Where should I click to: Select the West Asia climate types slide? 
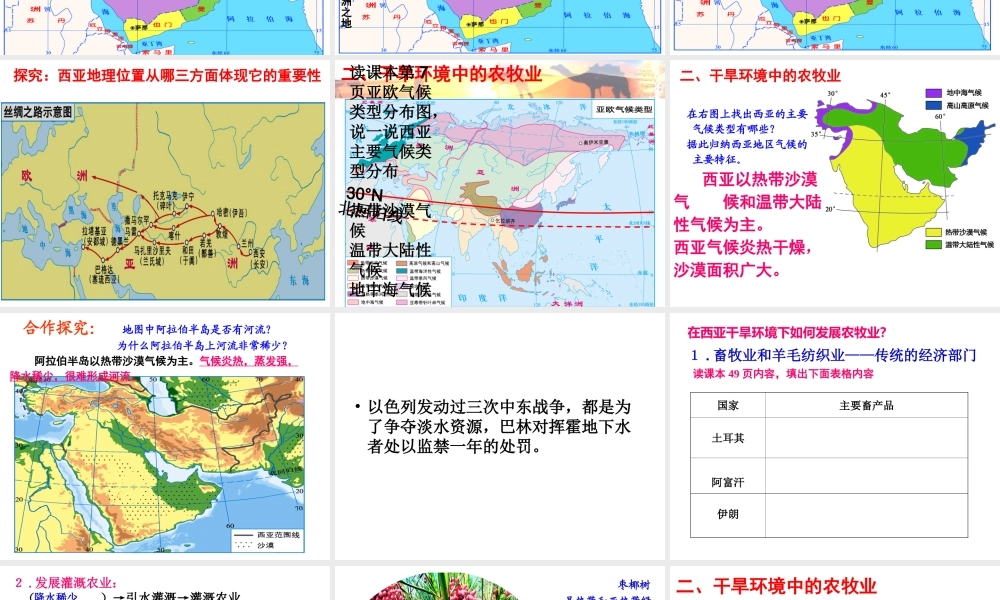coord(835,184)
